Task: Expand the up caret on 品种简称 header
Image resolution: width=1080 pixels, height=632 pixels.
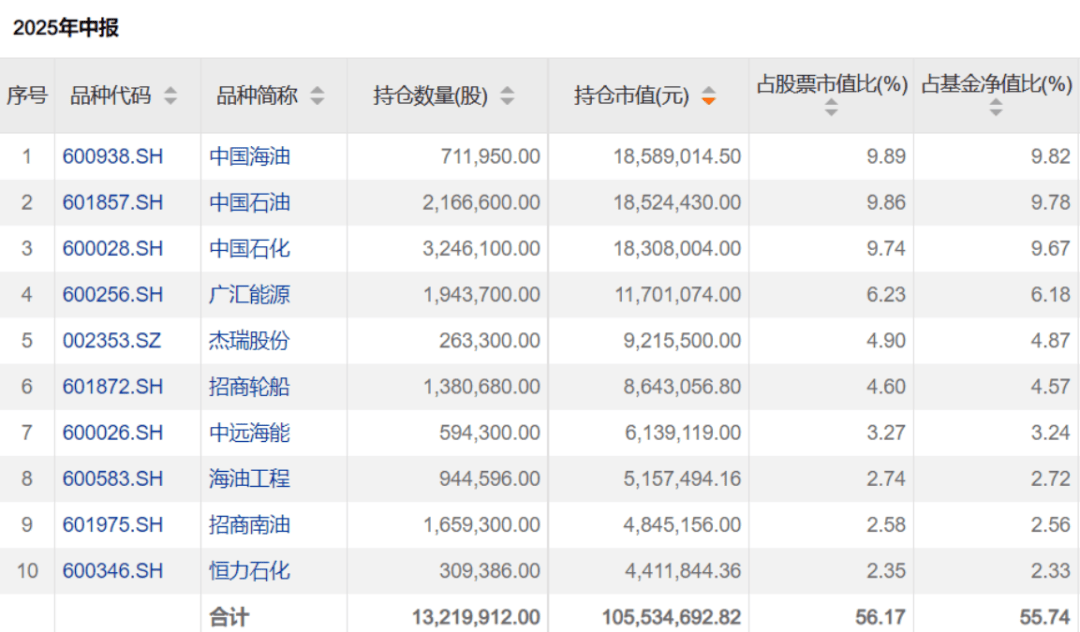Action: coord(318,90)
